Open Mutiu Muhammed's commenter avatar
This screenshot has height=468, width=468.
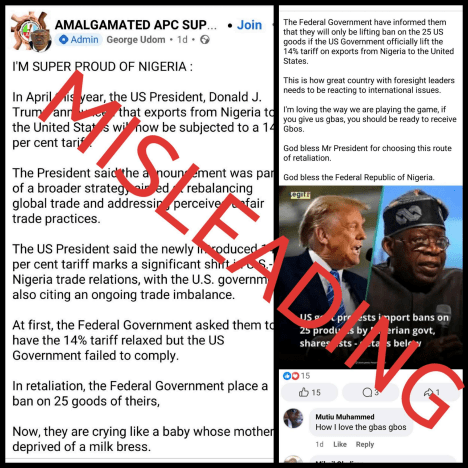coord(293,418)
